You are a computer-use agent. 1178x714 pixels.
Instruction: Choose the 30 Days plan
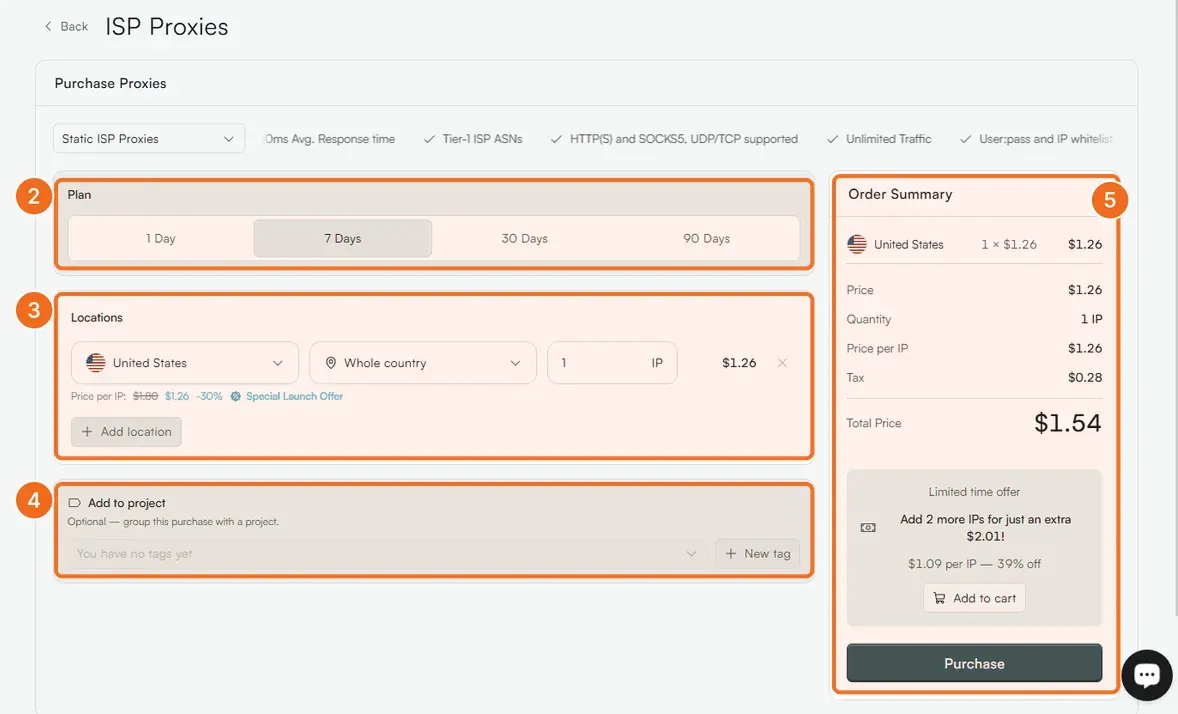coord(524,238)
